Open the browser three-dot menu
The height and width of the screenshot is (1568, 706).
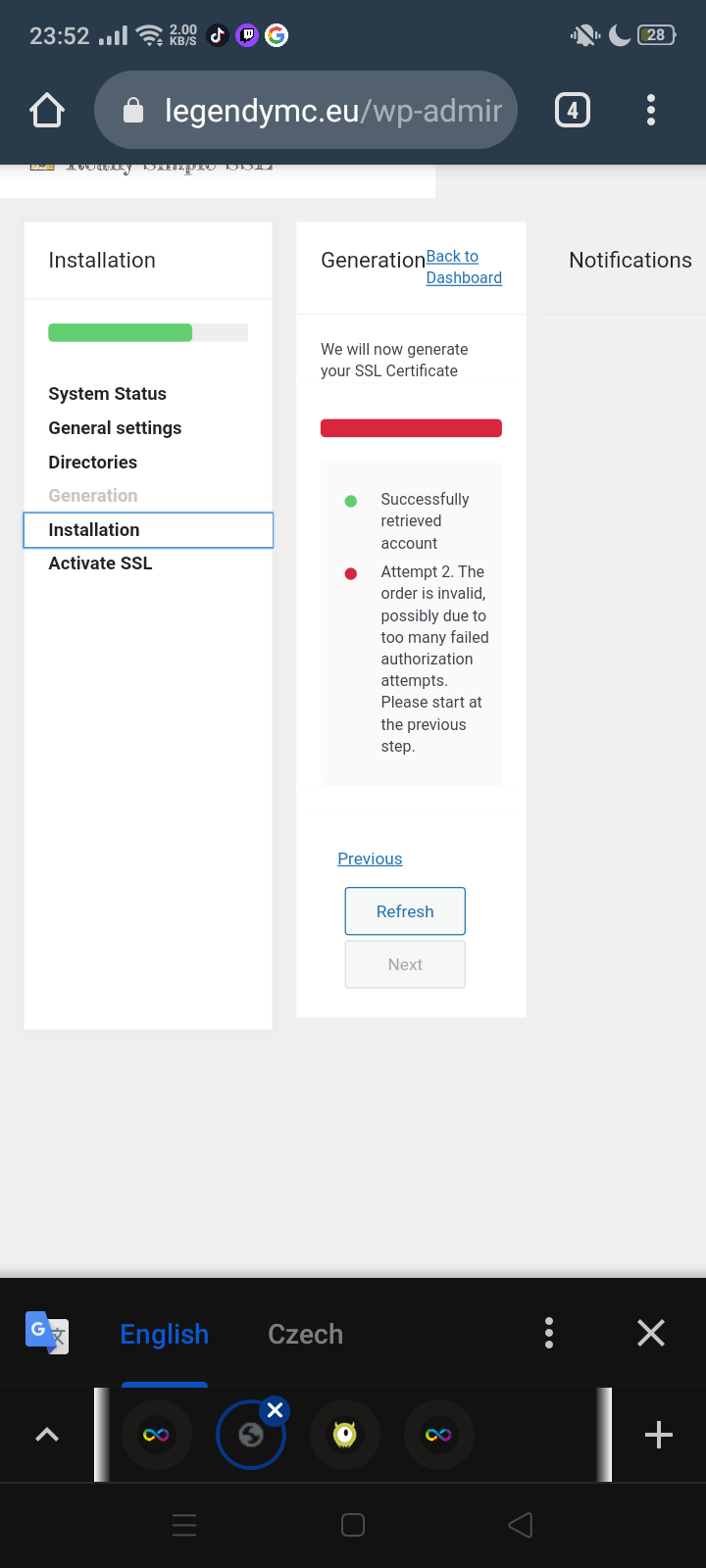coord(651,111)
